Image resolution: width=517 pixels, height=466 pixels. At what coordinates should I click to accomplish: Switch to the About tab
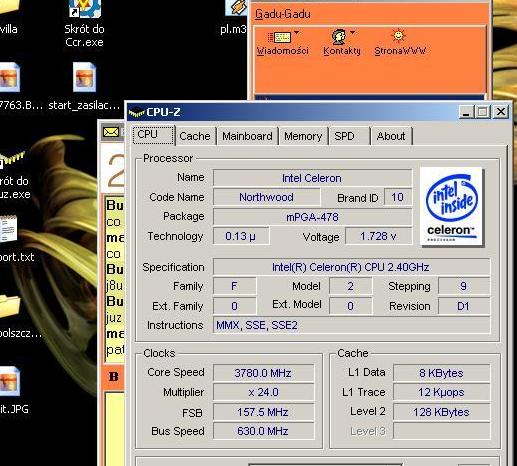click(391, 136)
